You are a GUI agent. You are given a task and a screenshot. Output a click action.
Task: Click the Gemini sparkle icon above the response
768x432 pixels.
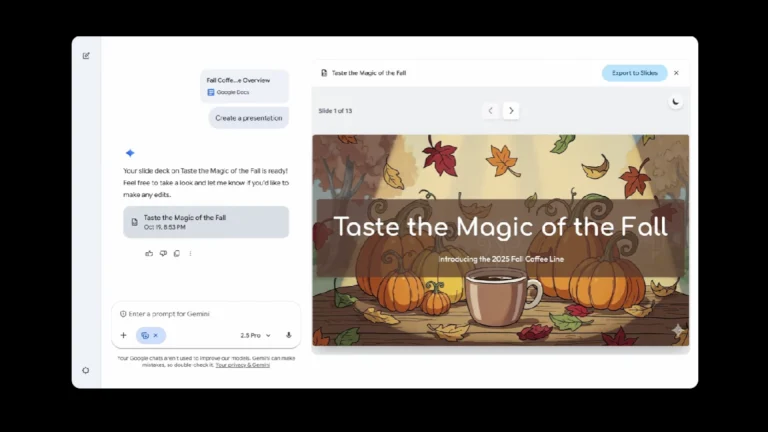(x=130, y=153)
